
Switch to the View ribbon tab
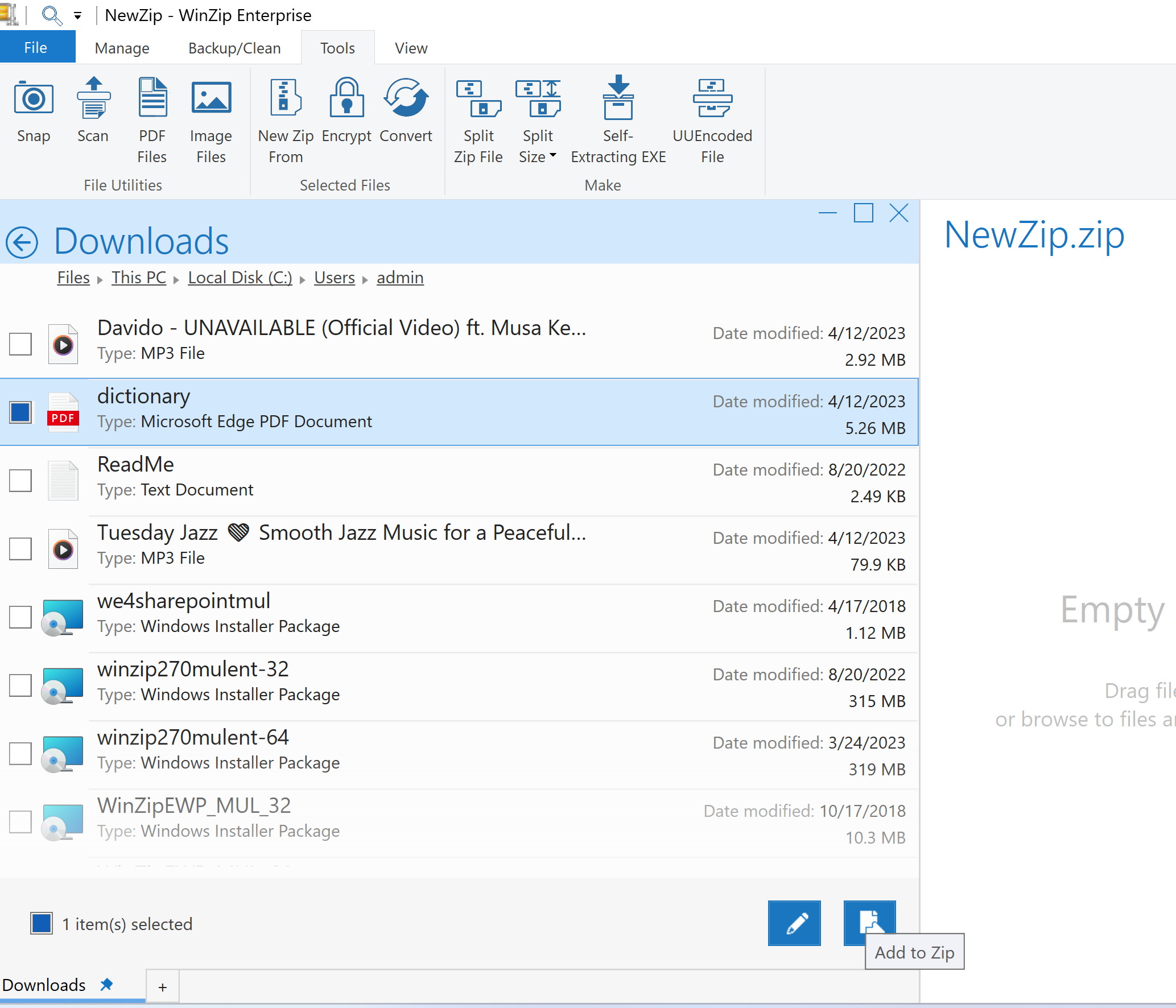411,48
